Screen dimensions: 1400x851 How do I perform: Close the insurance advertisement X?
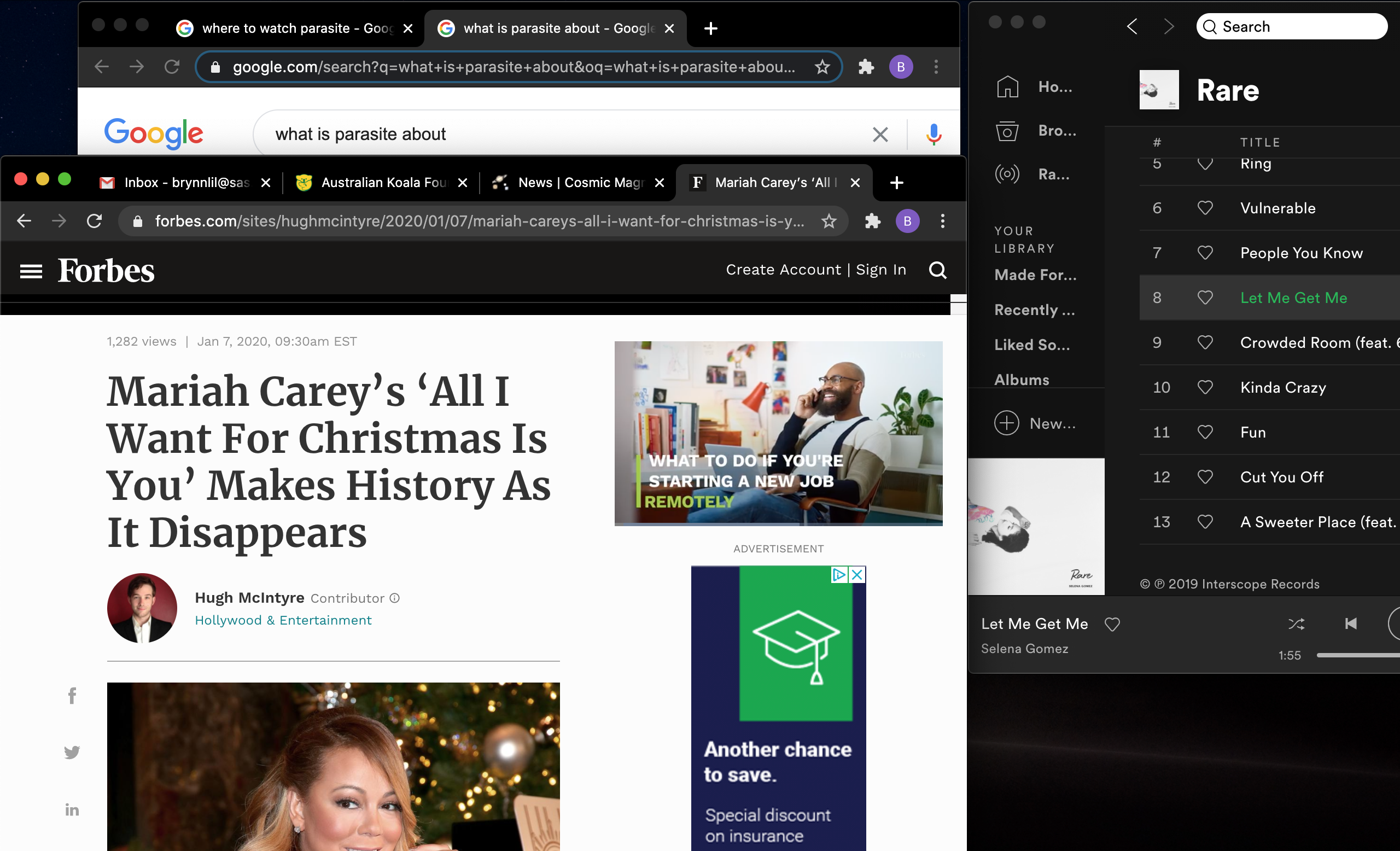point(857,574)
